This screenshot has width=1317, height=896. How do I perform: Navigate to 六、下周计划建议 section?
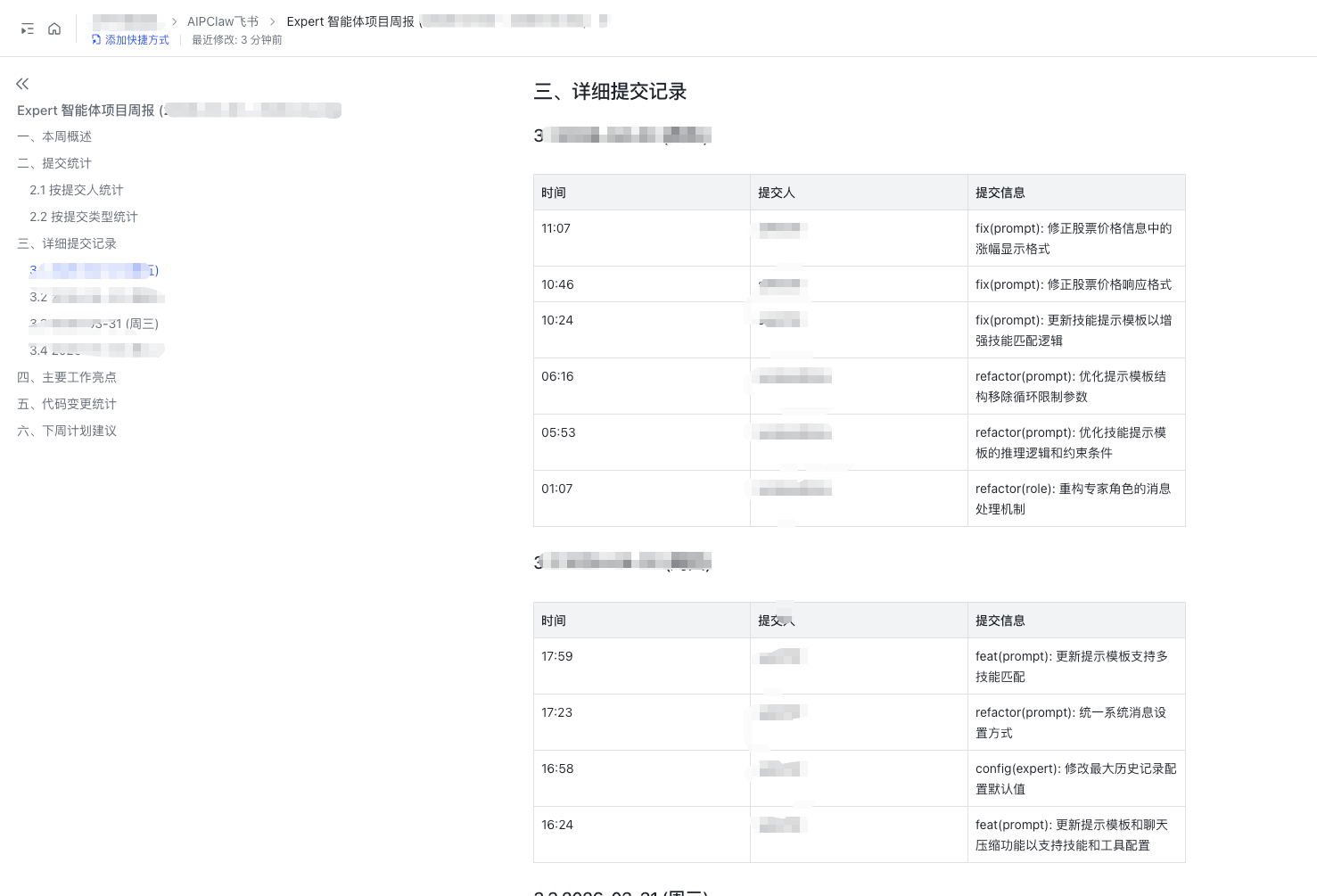tap(68, 431)
